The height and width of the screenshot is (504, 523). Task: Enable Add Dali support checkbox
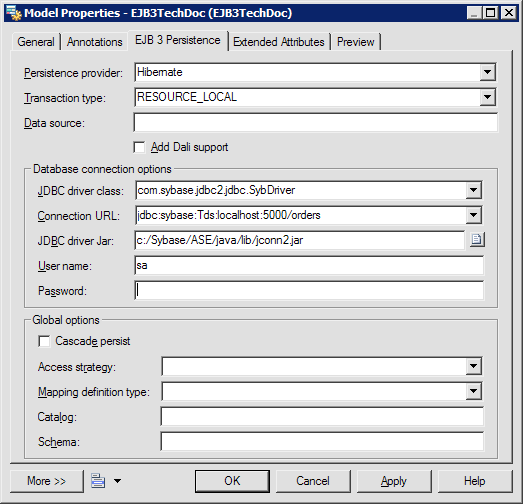[x=139, y=147]
